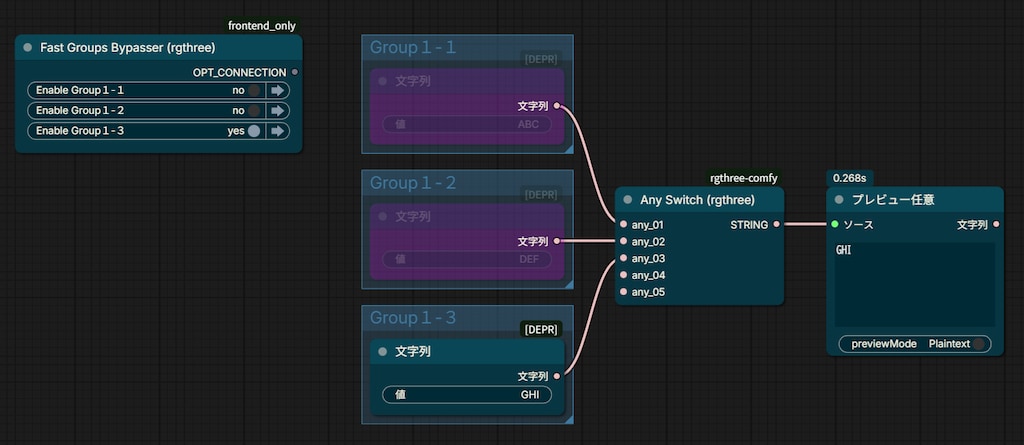Click the 文字列 output socket on プレビュー任意
The image size is (1024, 445).
(996, 224)
